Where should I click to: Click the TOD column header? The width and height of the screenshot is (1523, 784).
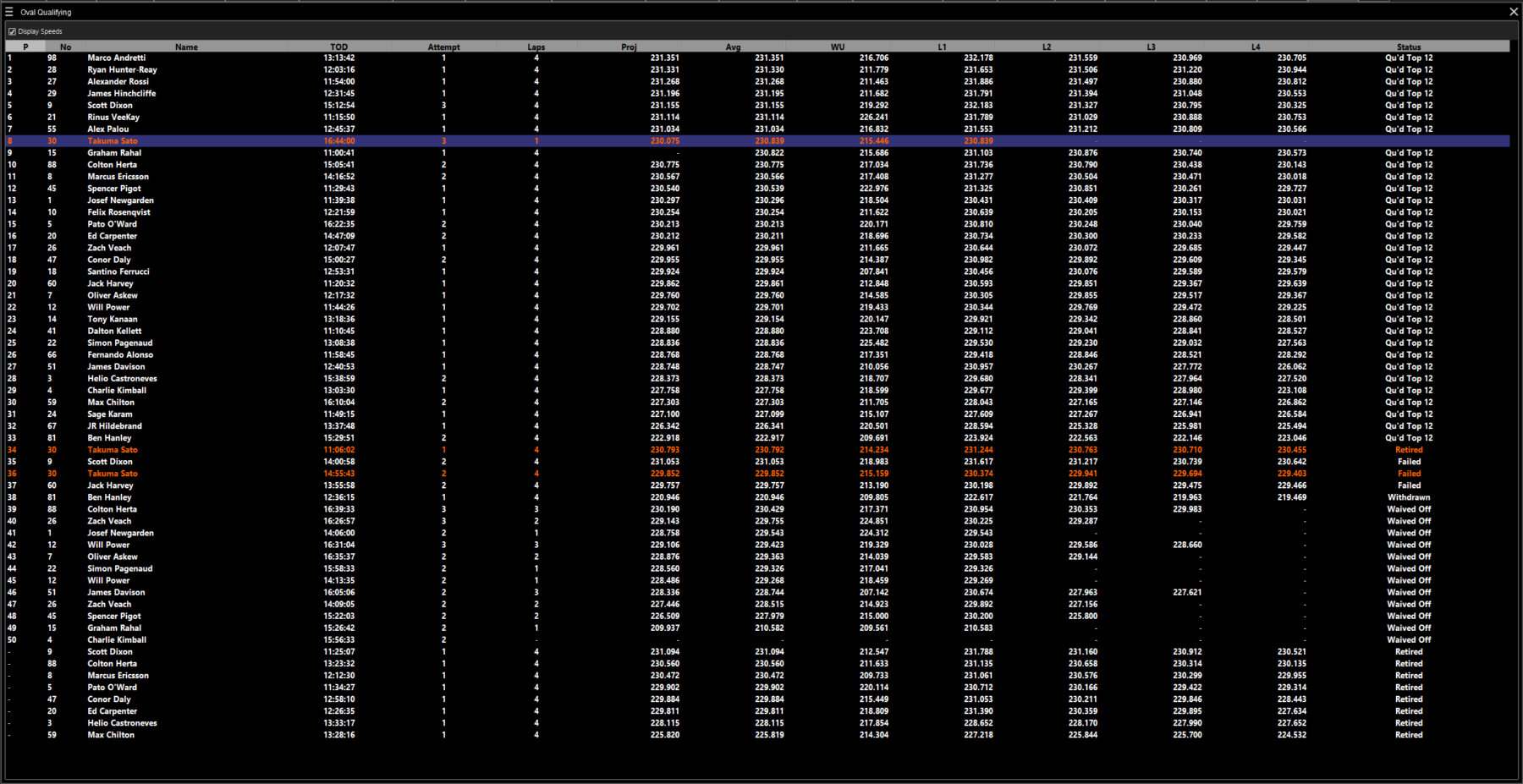pyautogui.click(x=338, y=47)
